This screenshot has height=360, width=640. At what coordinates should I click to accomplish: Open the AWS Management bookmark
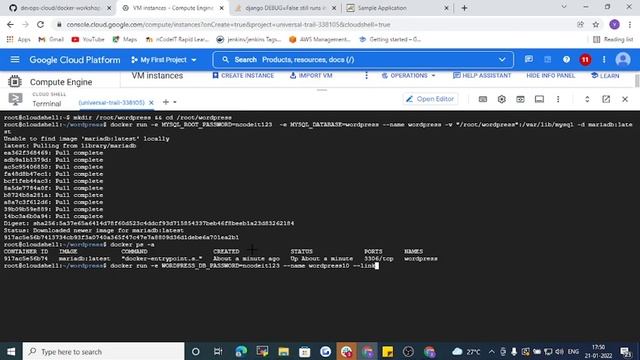pyautogui.click(x=320, y=39)
